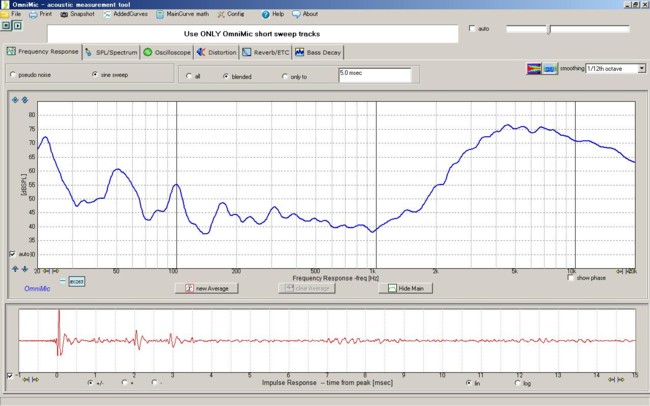Open the Config menu
Screen dimensions: 650x406
coord(230,14)
